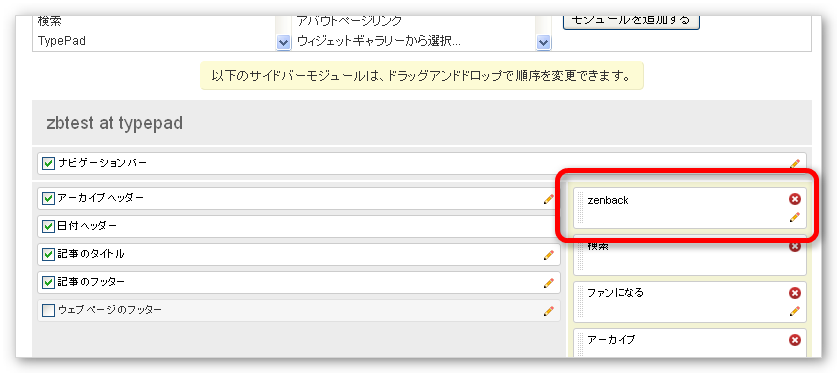Delete the アーカイブ sidebar module
The height and width of the screenshot is (373, 837).
tap(795, 340)
